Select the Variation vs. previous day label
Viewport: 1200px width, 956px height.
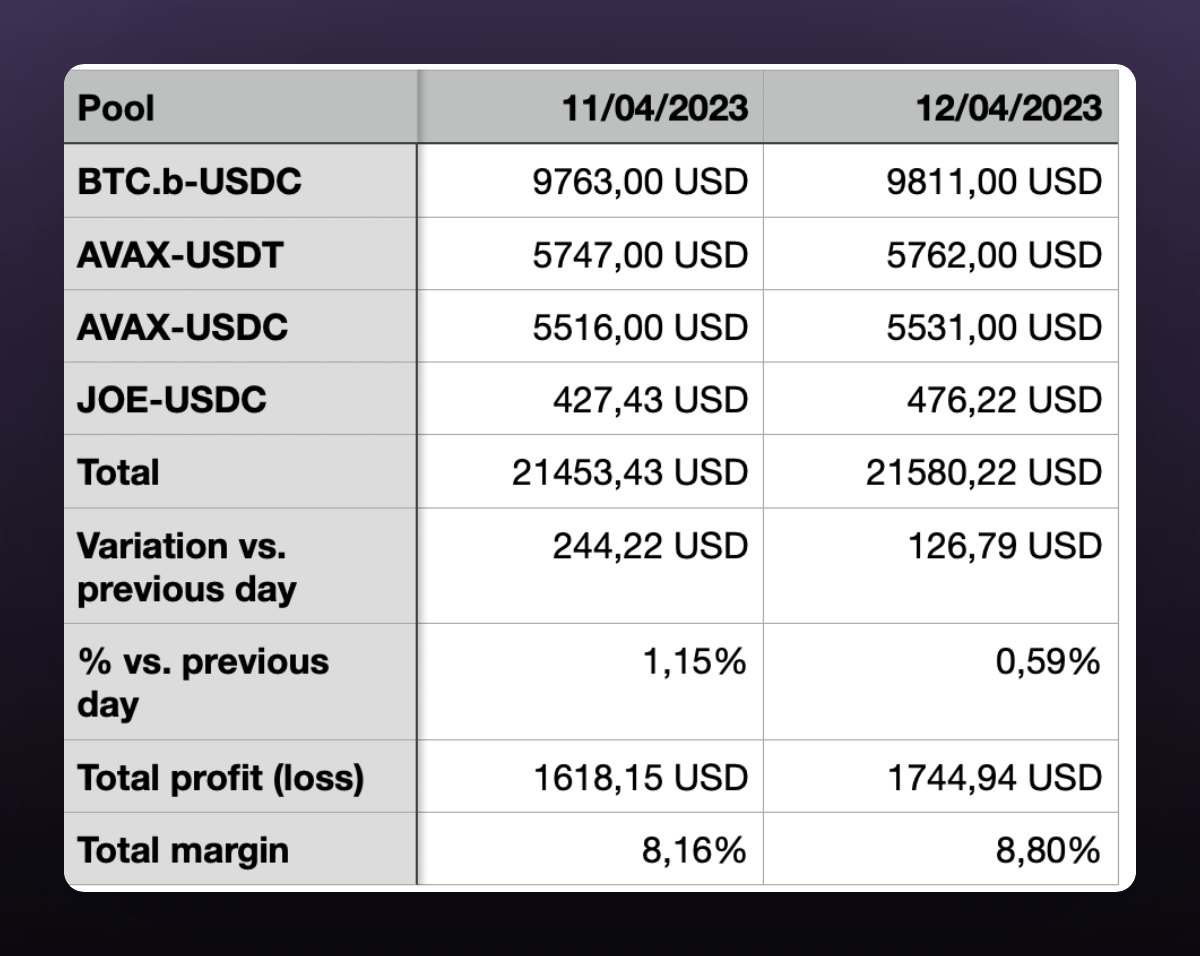187,567
